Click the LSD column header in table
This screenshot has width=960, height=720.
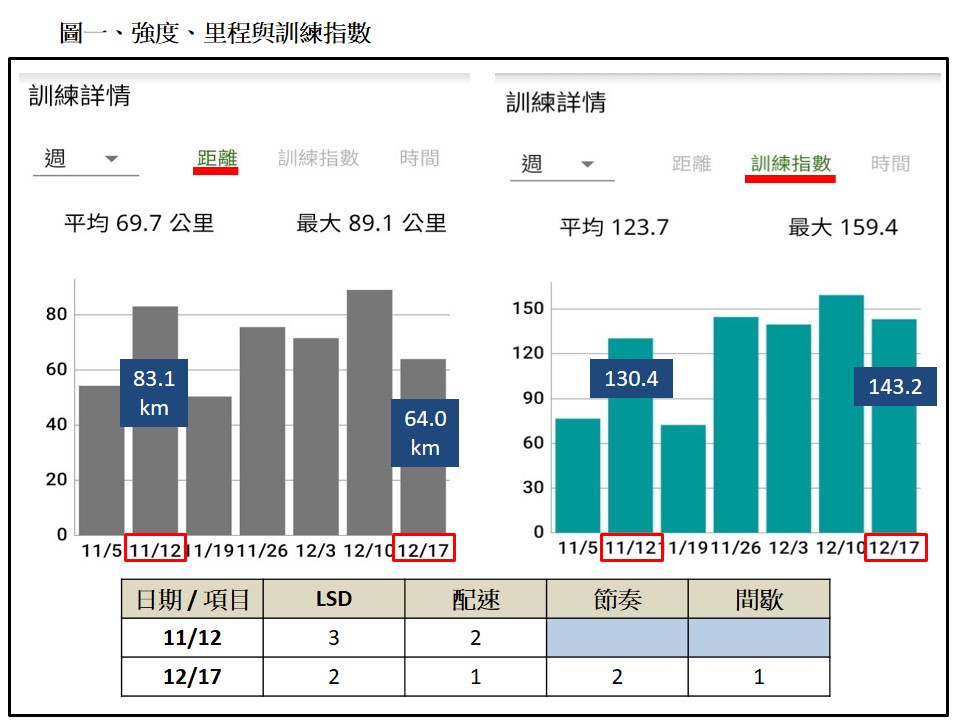333,599
